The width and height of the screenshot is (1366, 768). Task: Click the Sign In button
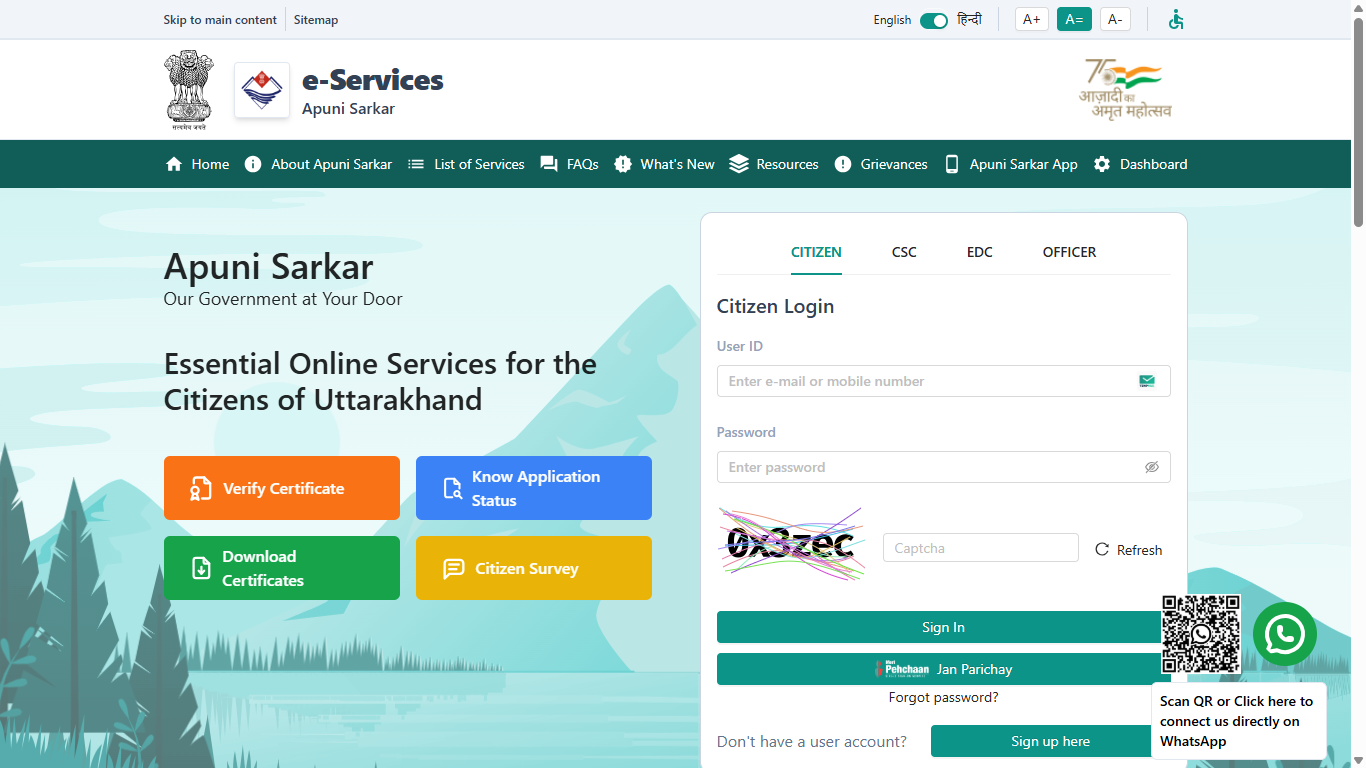click(x=943, y=627)
